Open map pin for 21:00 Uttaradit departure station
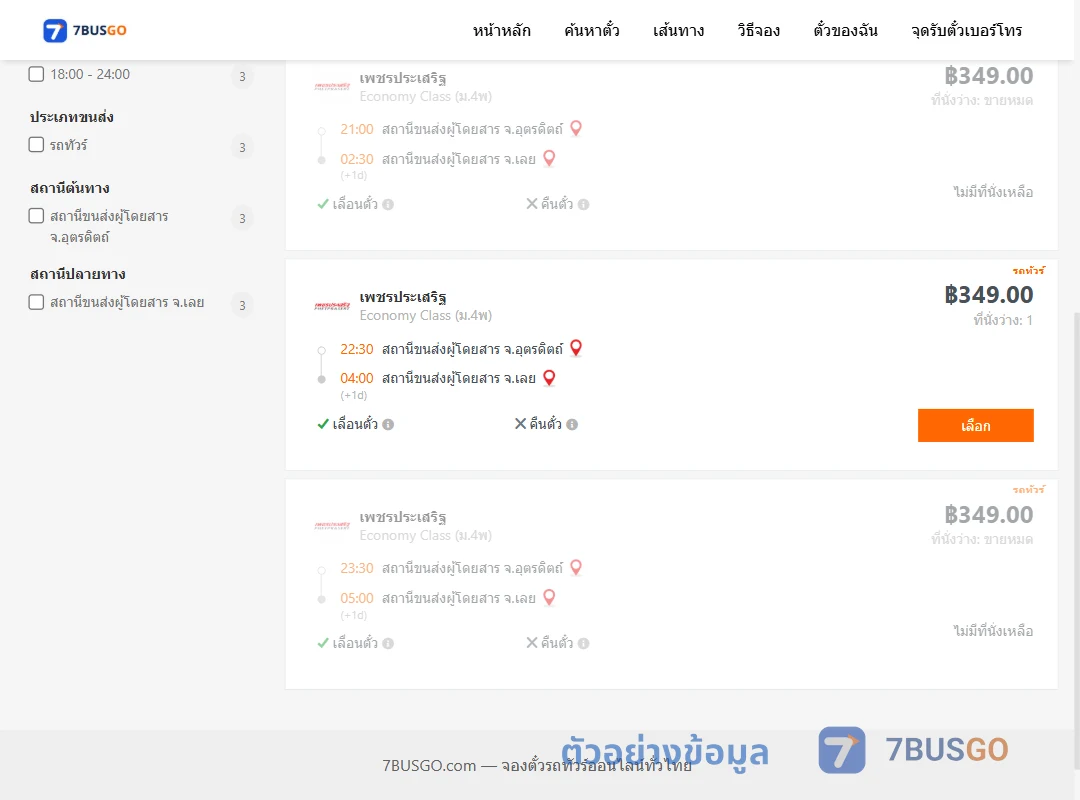Screen dimensions: 1080x800 coord(576,128)
